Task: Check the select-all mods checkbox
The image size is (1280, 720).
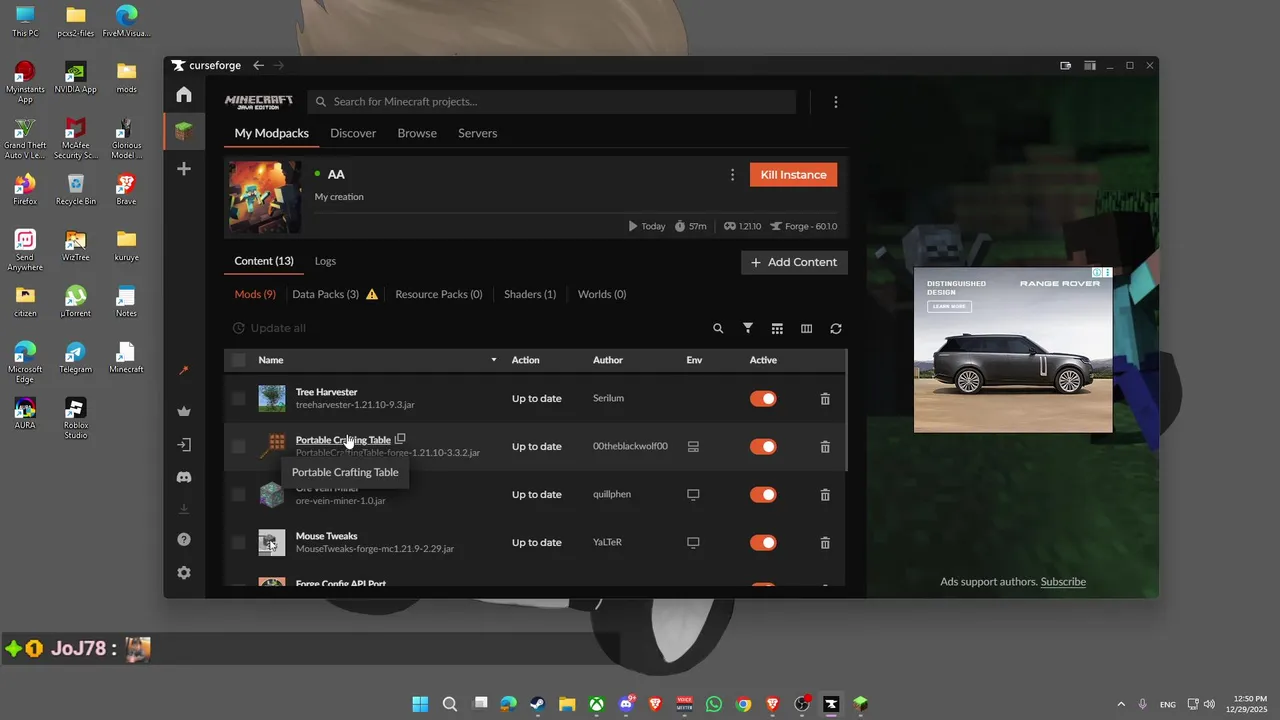Action: click(238, 360)
